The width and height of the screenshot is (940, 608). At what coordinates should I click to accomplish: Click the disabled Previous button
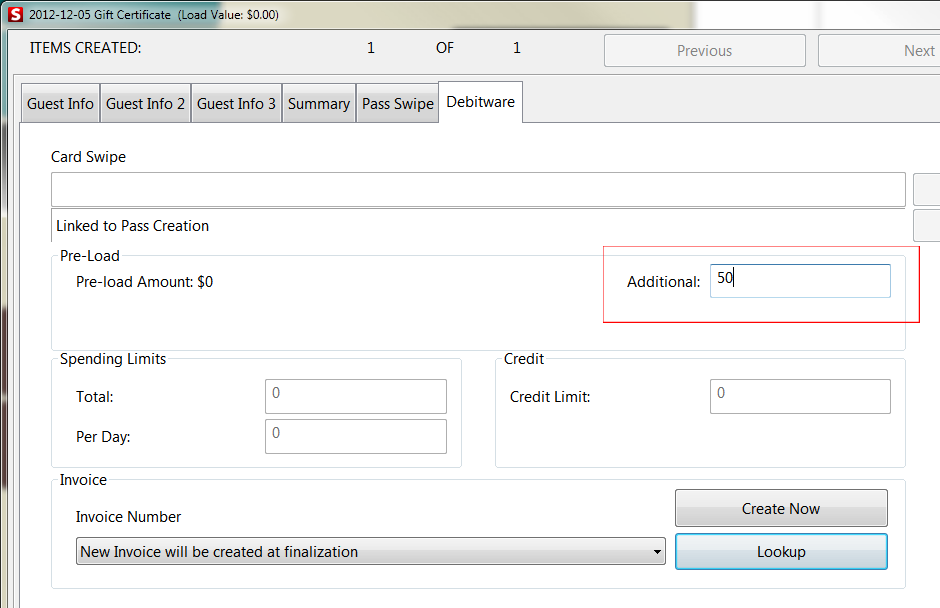(704, 50)
